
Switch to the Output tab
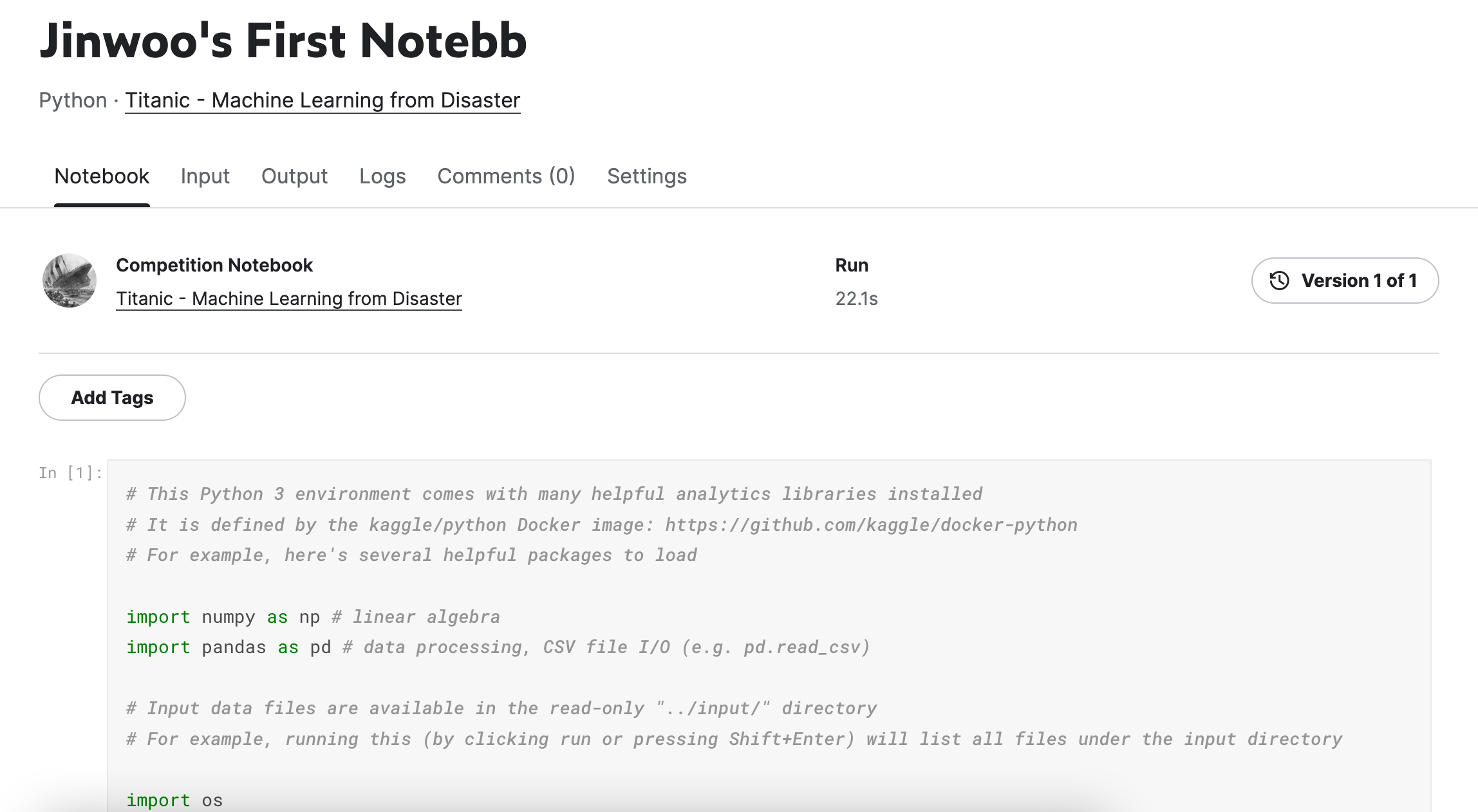(294, 176)
